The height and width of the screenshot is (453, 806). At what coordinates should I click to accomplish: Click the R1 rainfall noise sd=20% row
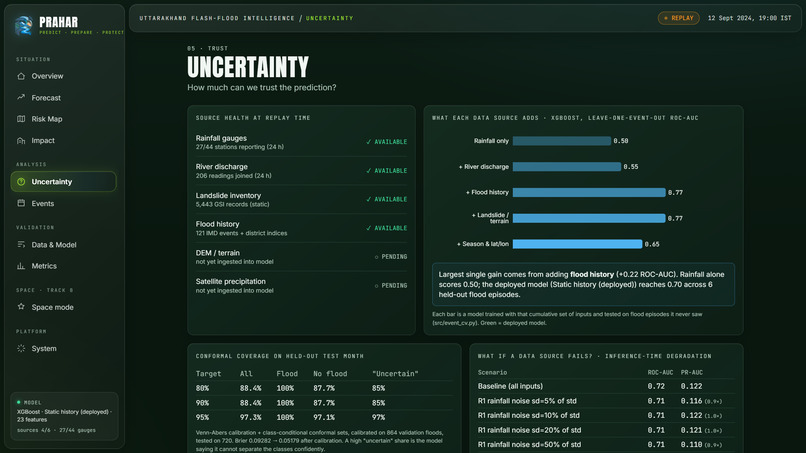606,430
